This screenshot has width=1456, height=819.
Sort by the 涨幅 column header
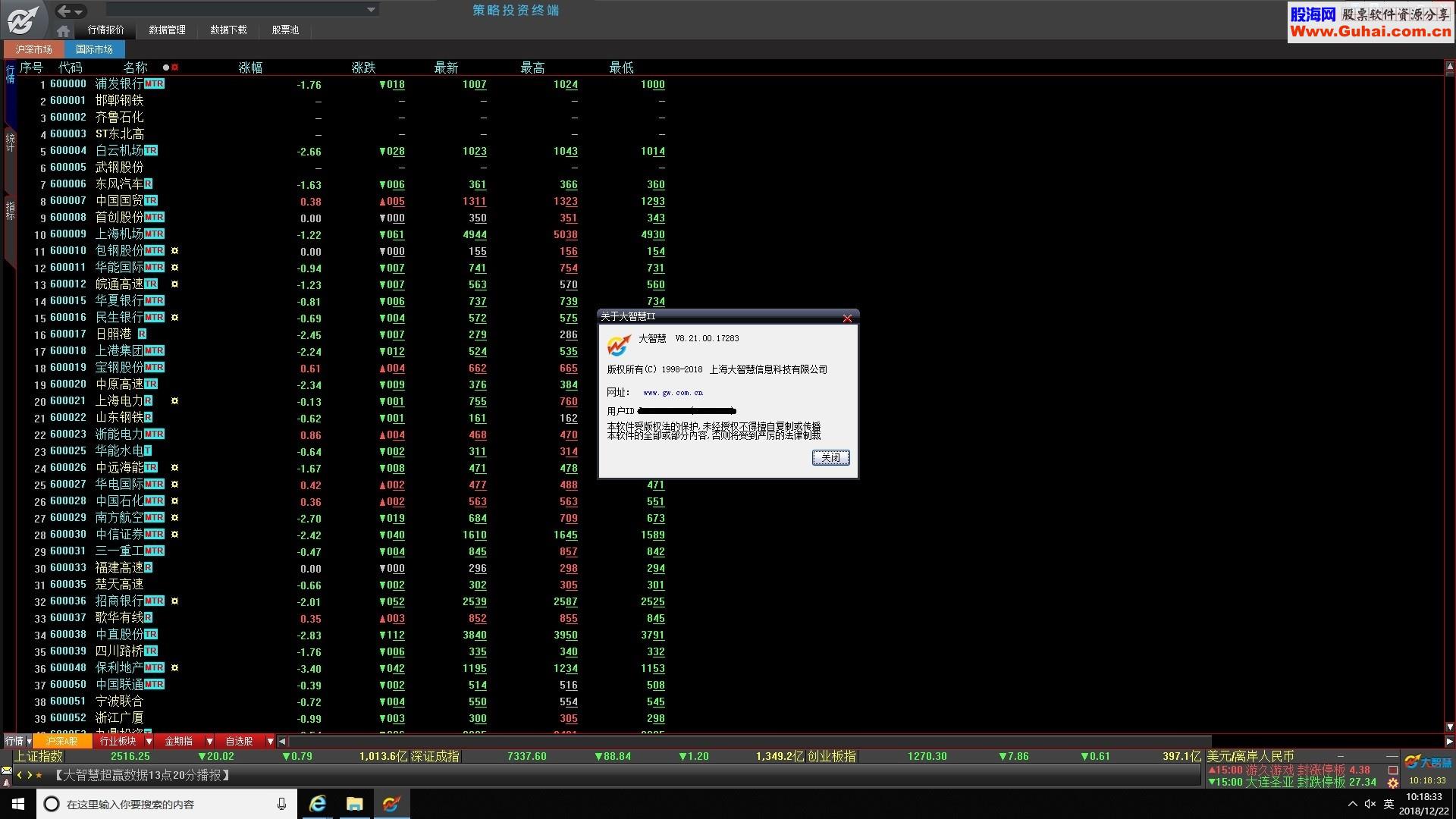[x=251, y=67]
